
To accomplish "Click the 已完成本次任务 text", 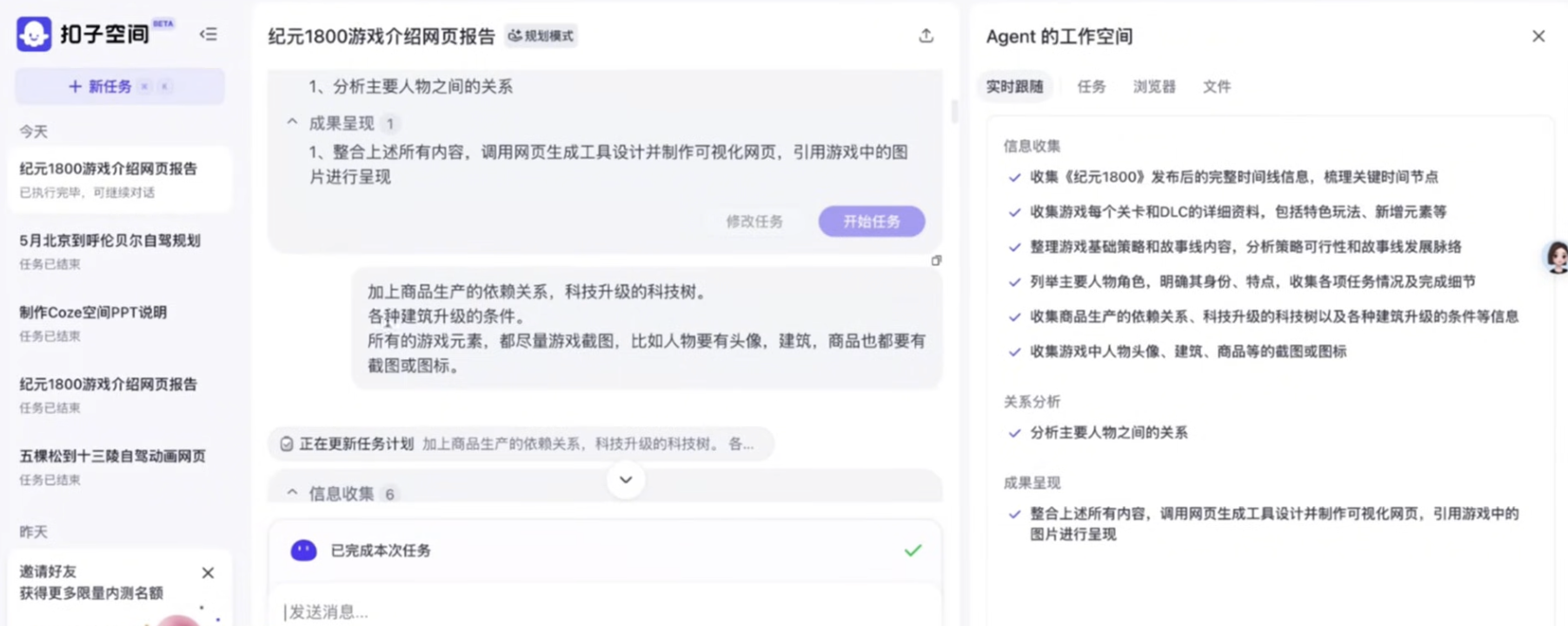I will [x=381, y=550].
